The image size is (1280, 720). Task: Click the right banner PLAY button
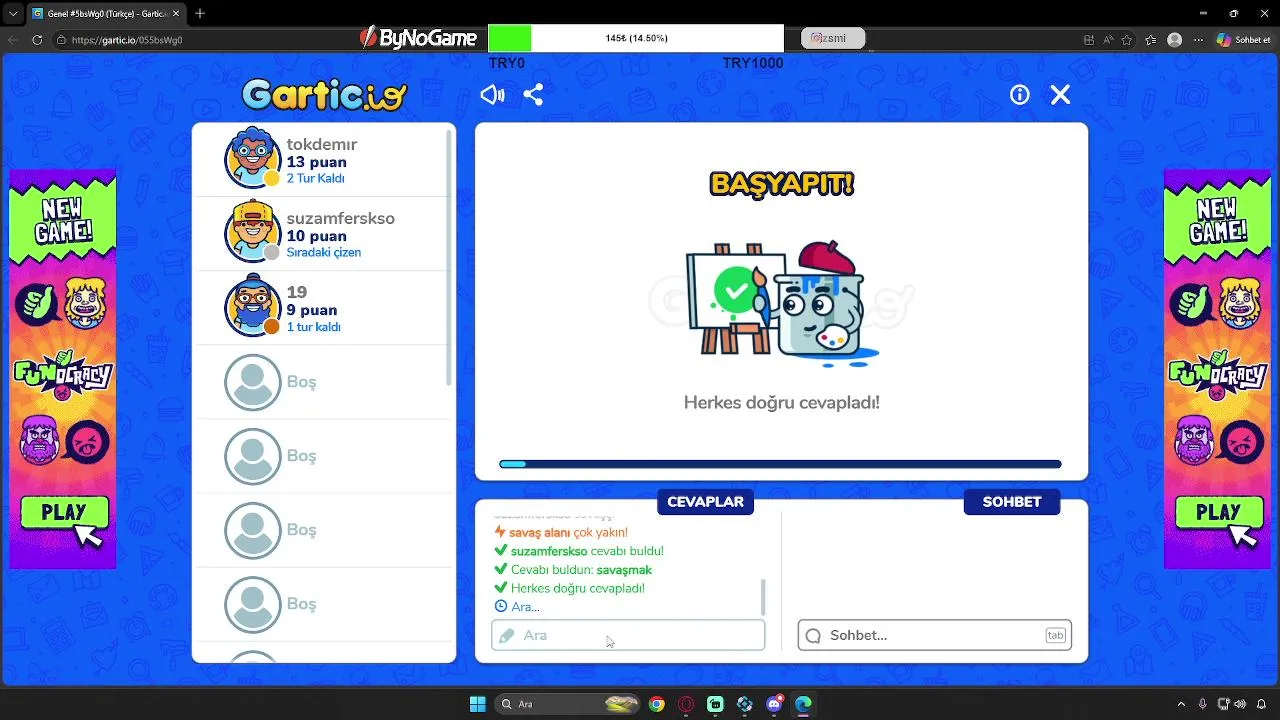tap(1217, 512)
